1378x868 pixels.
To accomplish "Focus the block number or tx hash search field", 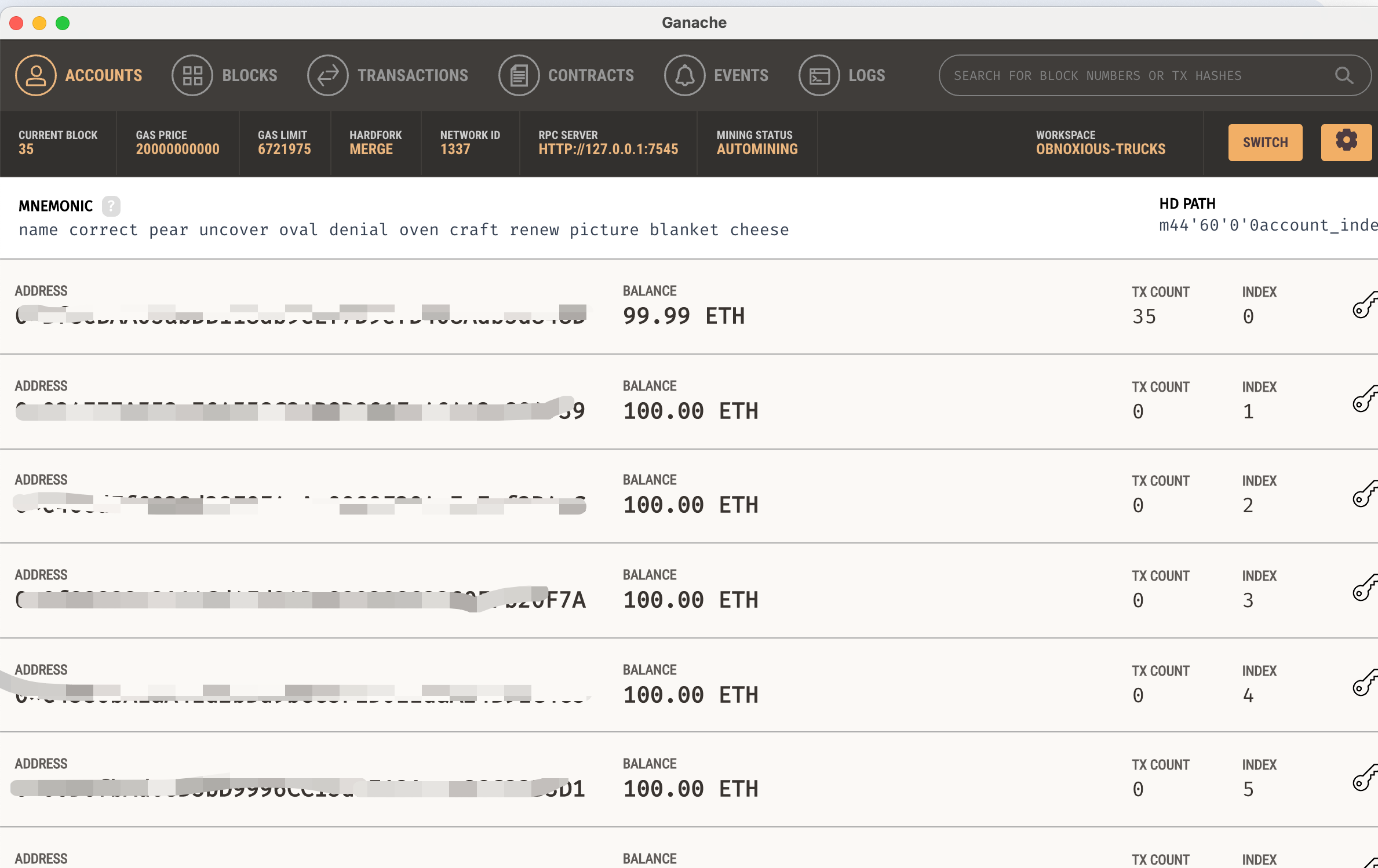I will 1155,75.
